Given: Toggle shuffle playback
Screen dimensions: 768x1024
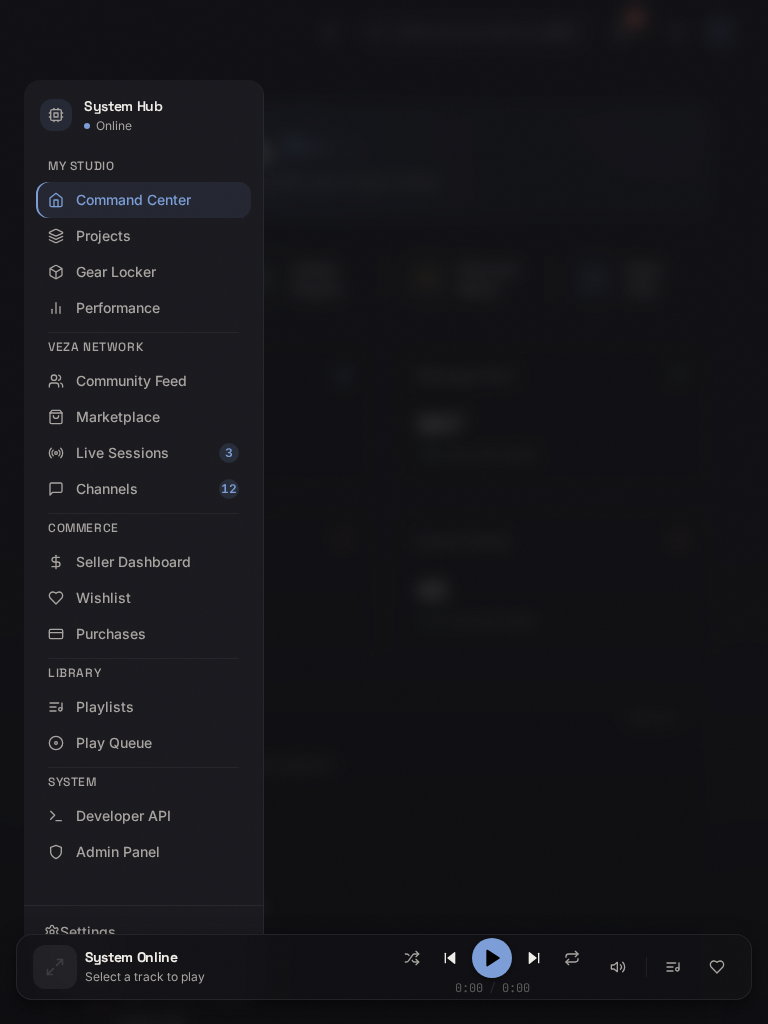Looking at the screenshot, I should [412, 958].
